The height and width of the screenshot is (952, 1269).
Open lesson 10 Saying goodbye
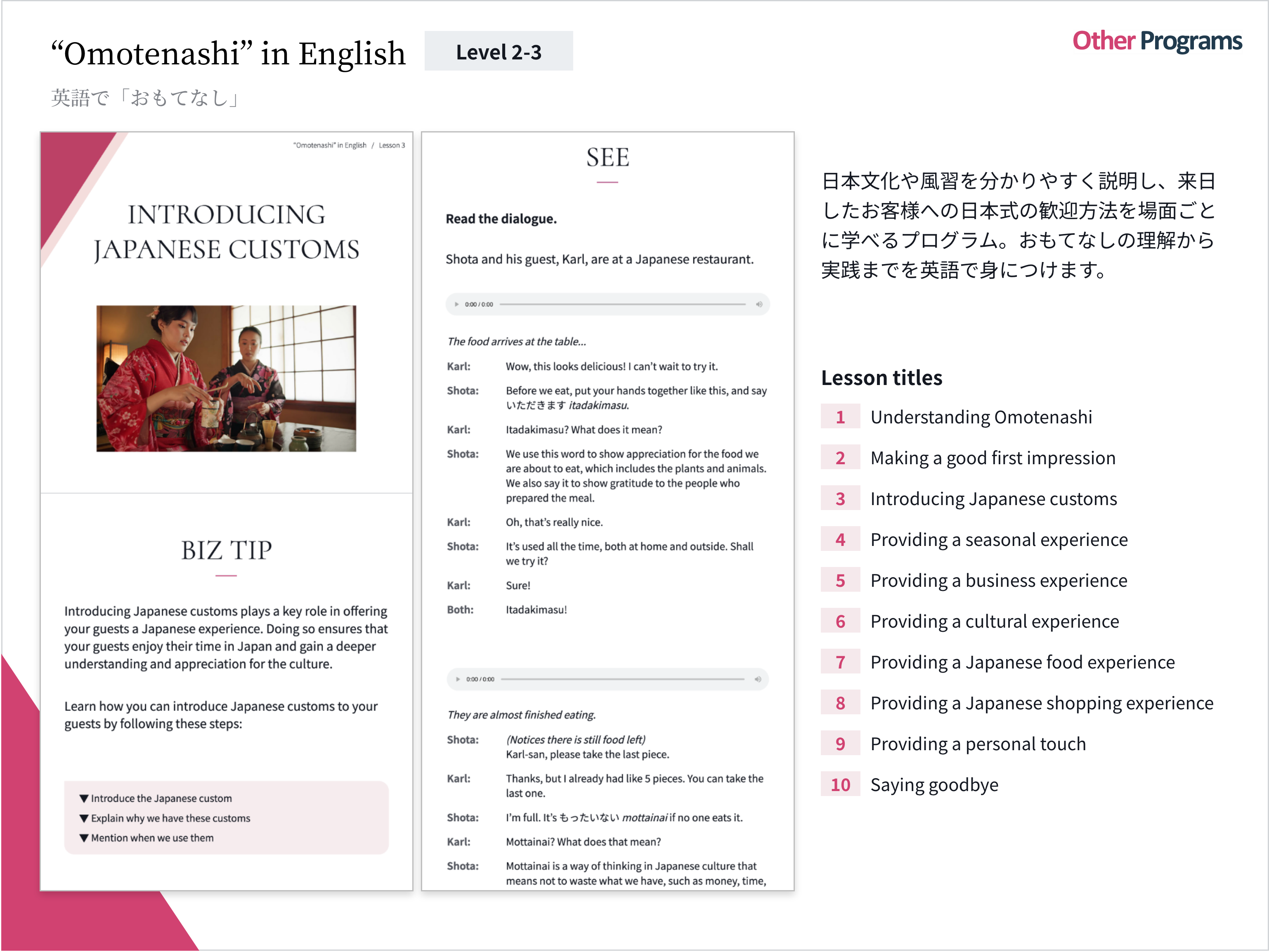(x=934, y=785)
